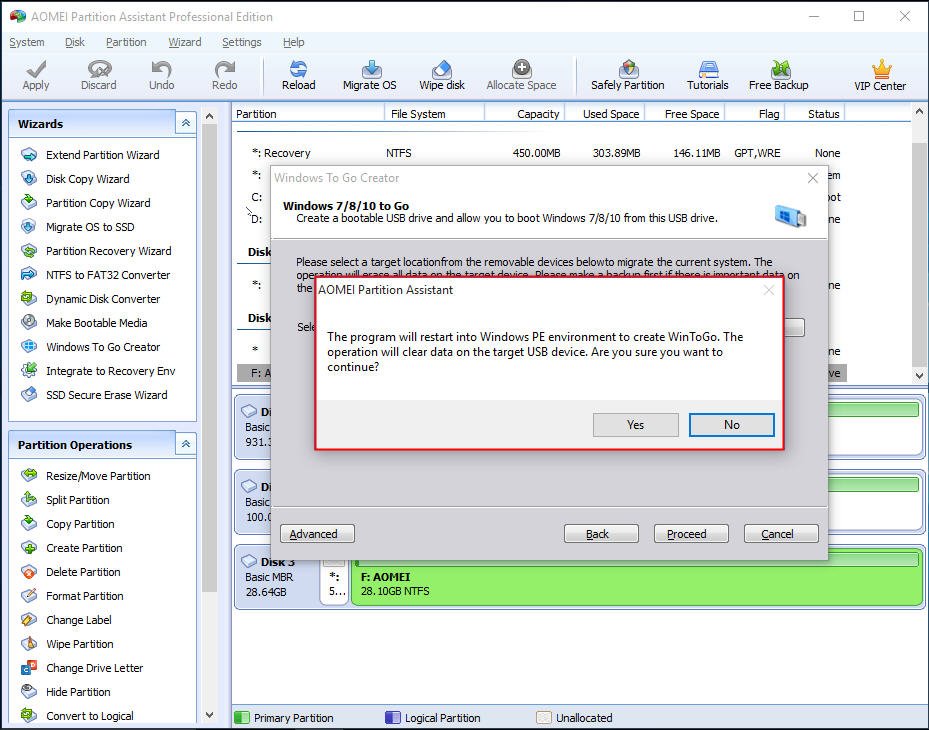Select the Recovery partition row

[540, 153]
